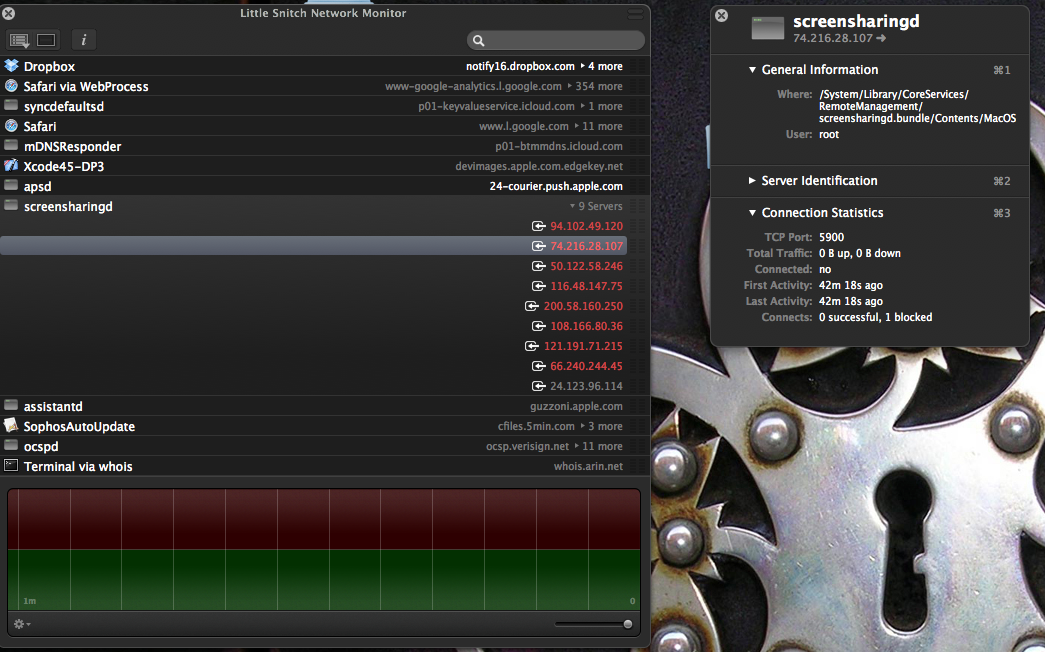The width and height of the screenshot is (1045, 652).
Task: Click incoming connection icon beside 121.191.71.215
Action: [x=532, y=346]
